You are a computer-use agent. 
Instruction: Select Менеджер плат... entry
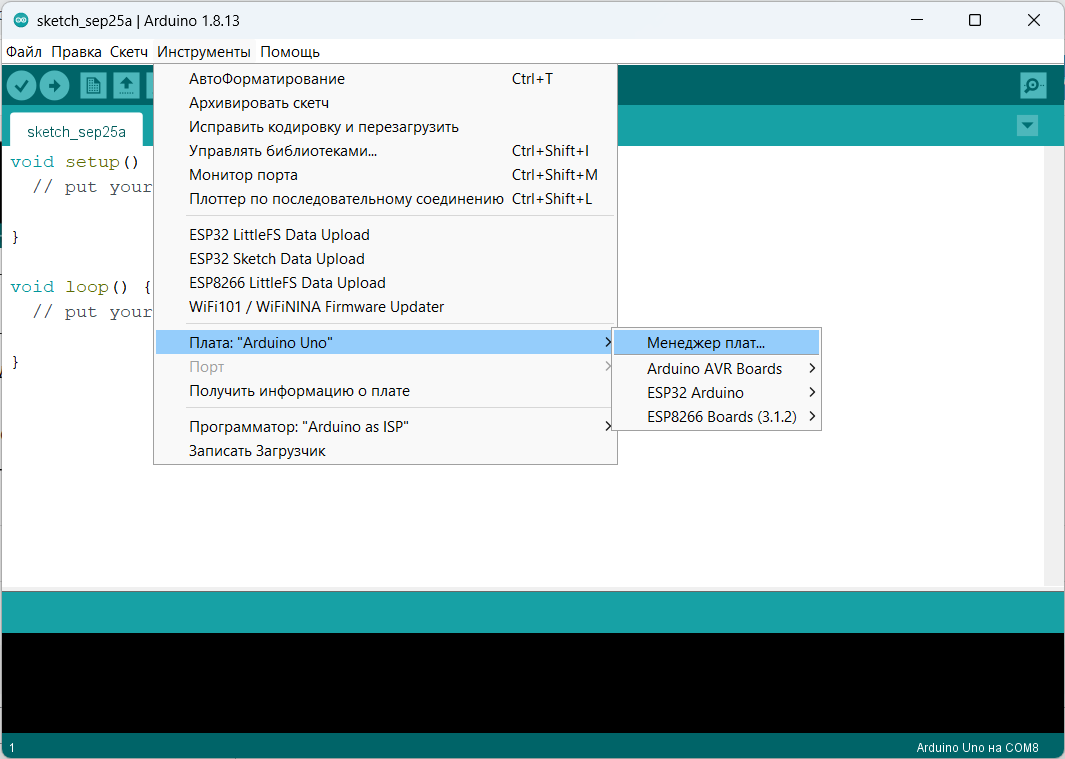click(717, 342)
